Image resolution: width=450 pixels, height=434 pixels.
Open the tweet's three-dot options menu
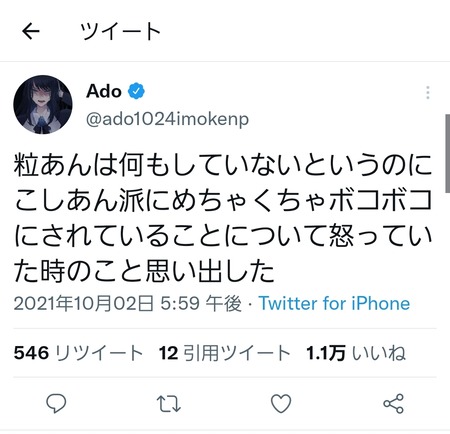point(428,92)
